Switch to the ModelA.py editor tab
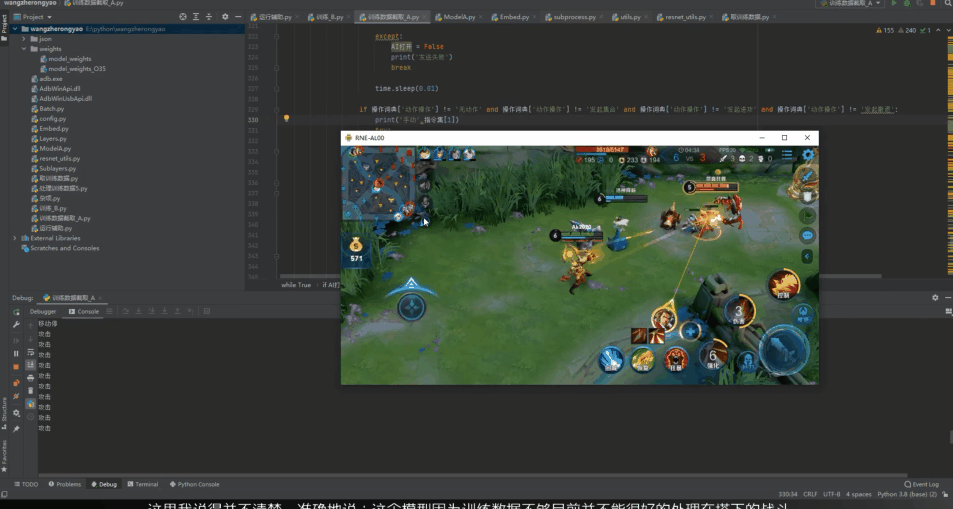The width and height of the screenshot is (953, 509). (x=458, y=17)
